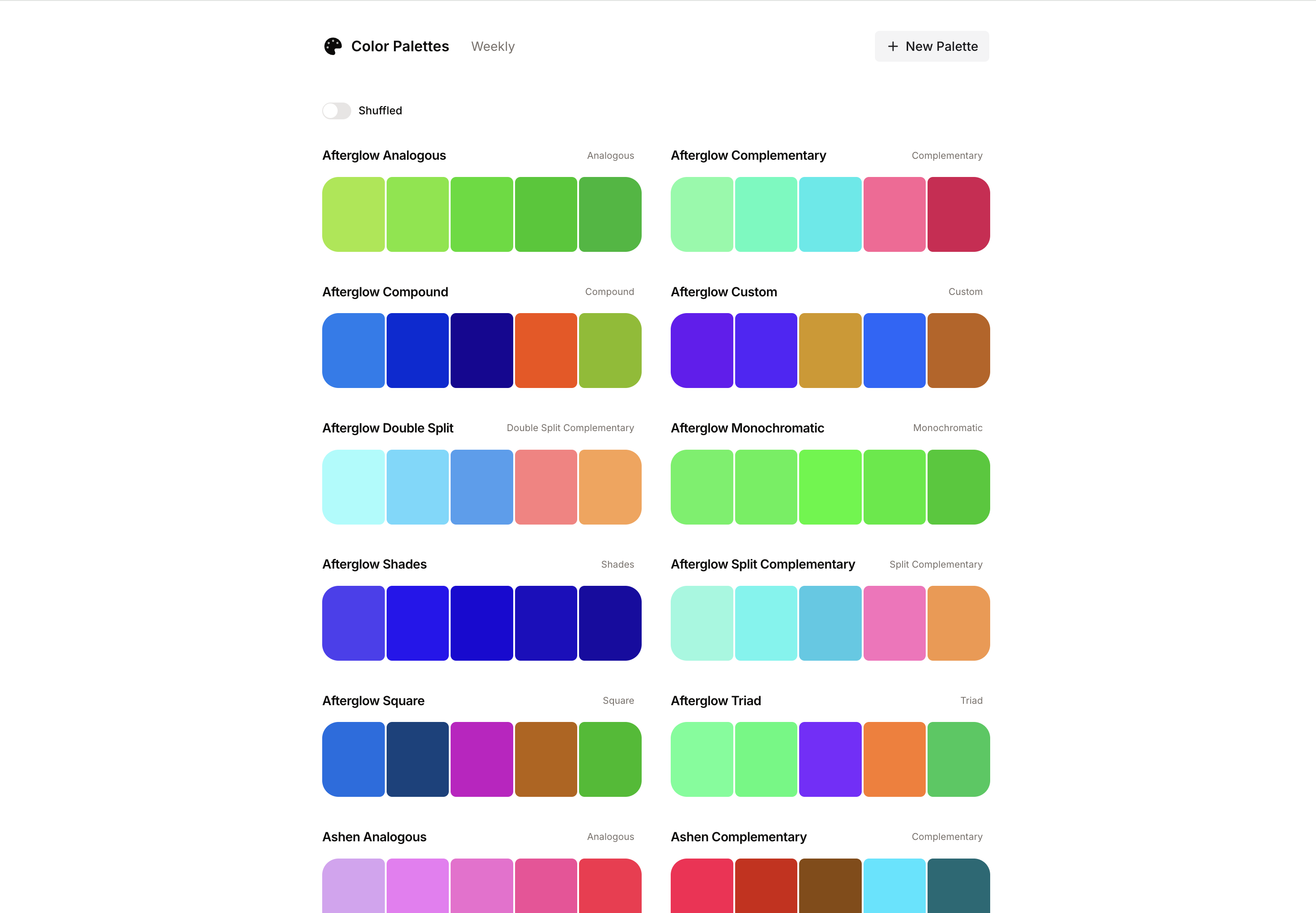The height and width of the screenshot is (913, 1316).
Task: Select the crimson swatch in Afterglow Complementary
Action: point(958,215)
